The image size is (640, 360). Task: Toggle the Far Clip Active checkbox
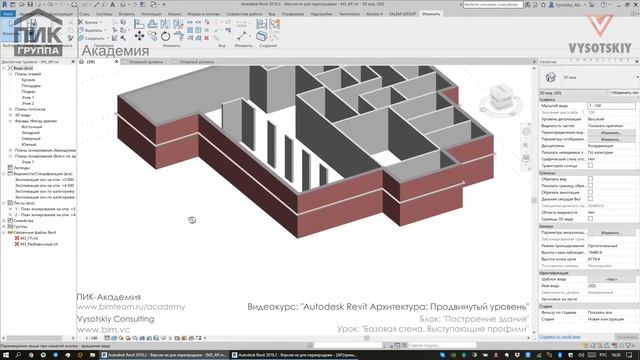coord(590,199)
